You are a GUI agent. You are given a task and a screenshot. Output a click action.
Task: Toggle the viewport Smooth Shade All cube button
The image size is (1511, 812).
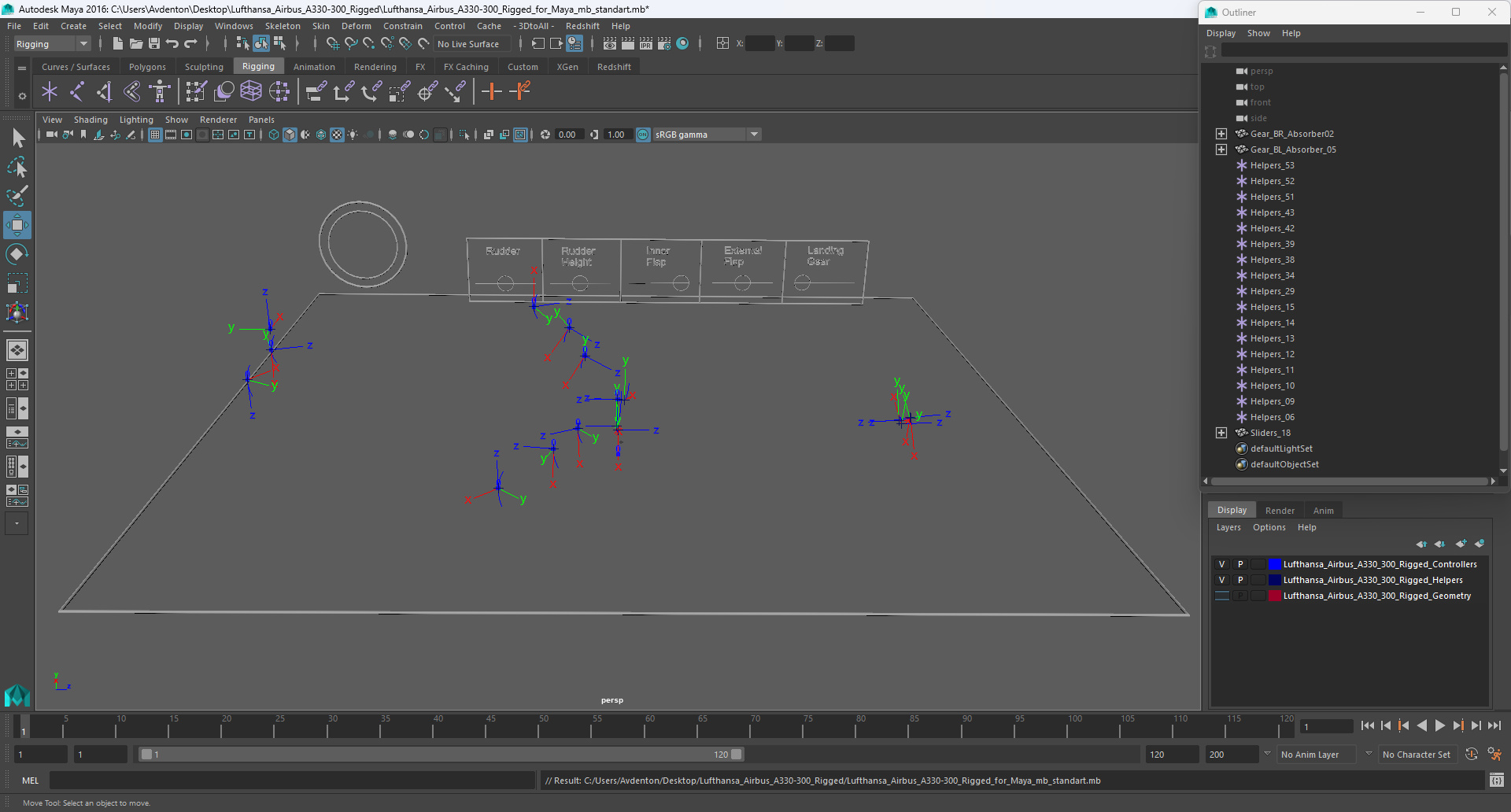click(x=290, y=135)
